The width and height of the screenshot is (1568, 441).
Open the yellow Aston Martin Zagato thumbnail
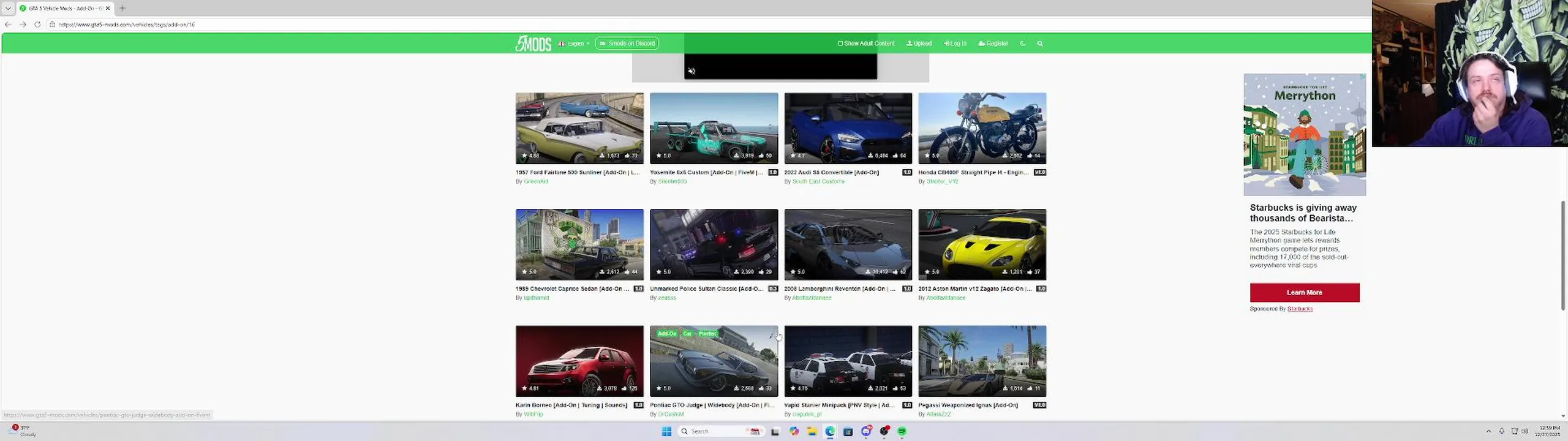[x=982, y=244]
